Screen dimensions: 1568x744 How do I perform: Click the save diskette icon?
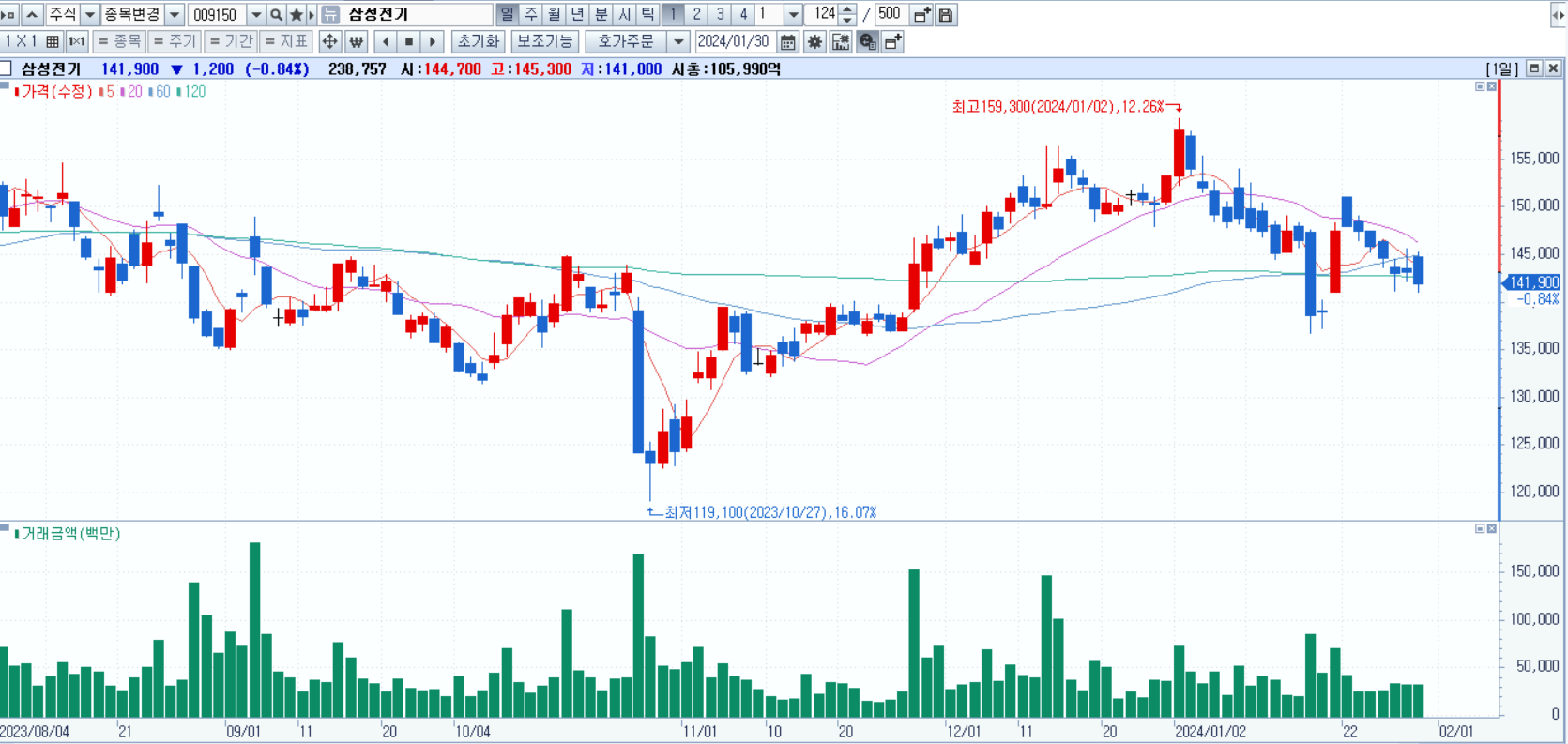[x=946, y=15]
